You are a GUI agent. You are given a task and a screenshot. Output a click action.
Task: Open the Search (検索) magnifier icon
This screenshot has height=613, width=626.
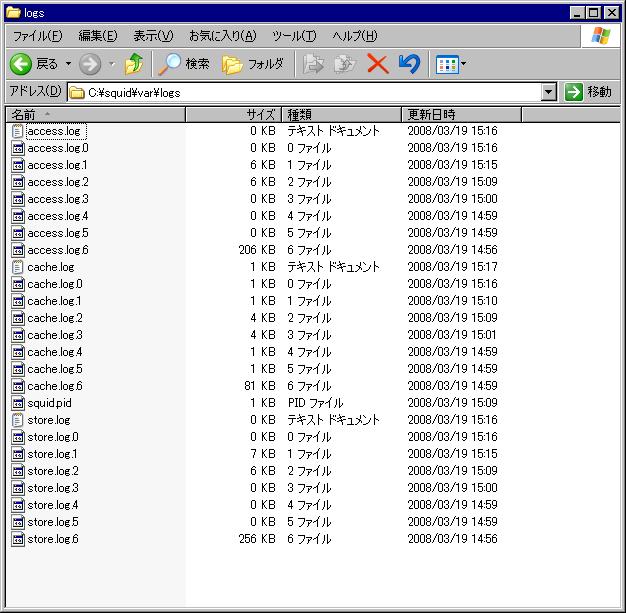[169, 64]
